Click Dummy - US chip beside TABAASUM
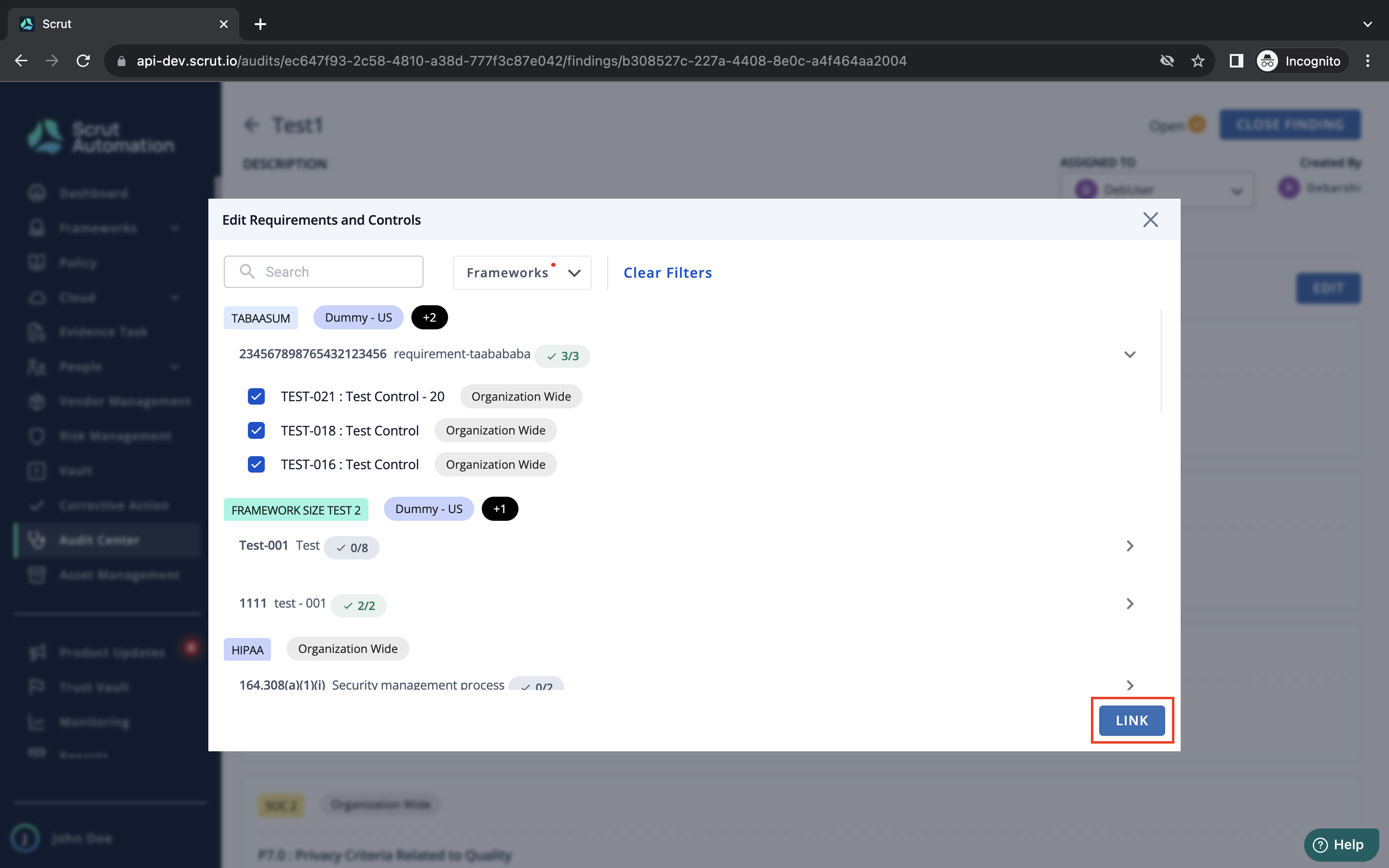The height and width of the screenshot is (868, 1389). click(358, 317)
